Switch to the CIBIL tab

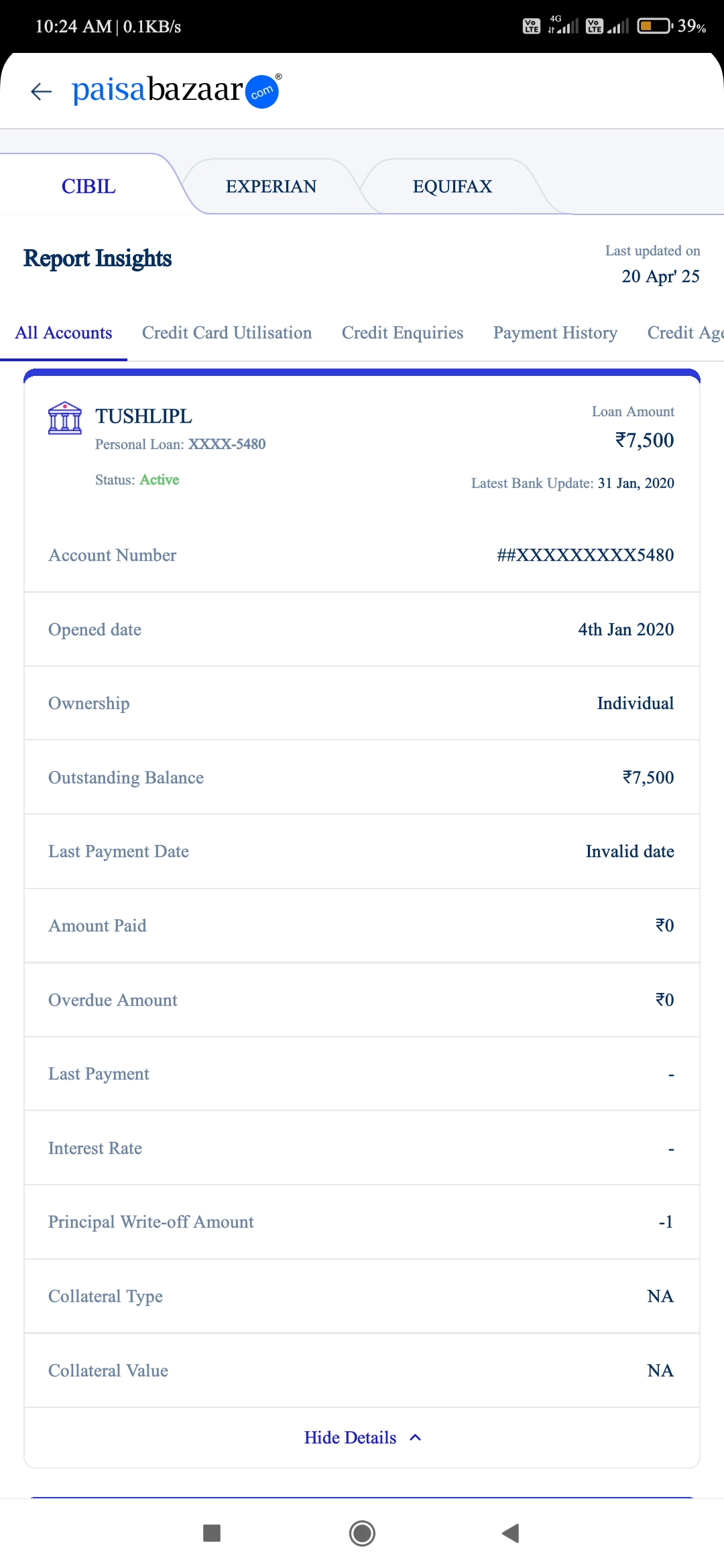click(88, 186)
